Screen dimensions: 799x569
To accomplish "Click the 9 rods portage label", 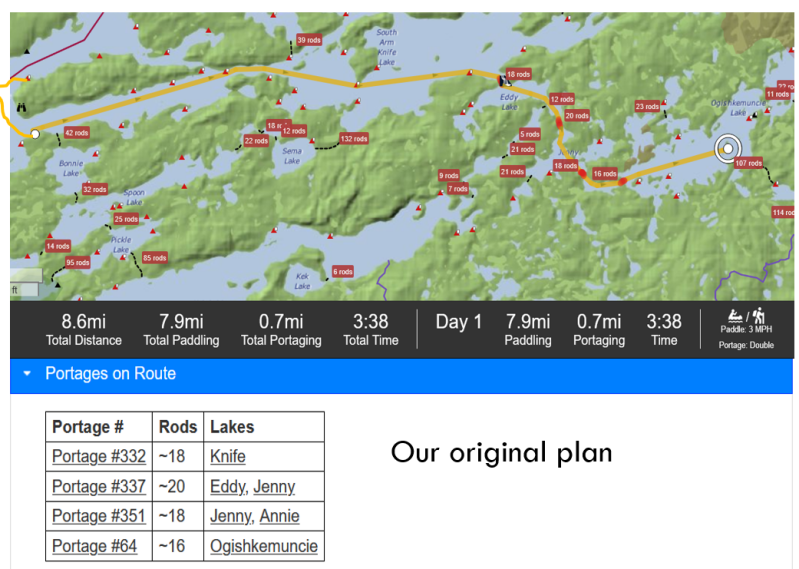I will 449,175.
